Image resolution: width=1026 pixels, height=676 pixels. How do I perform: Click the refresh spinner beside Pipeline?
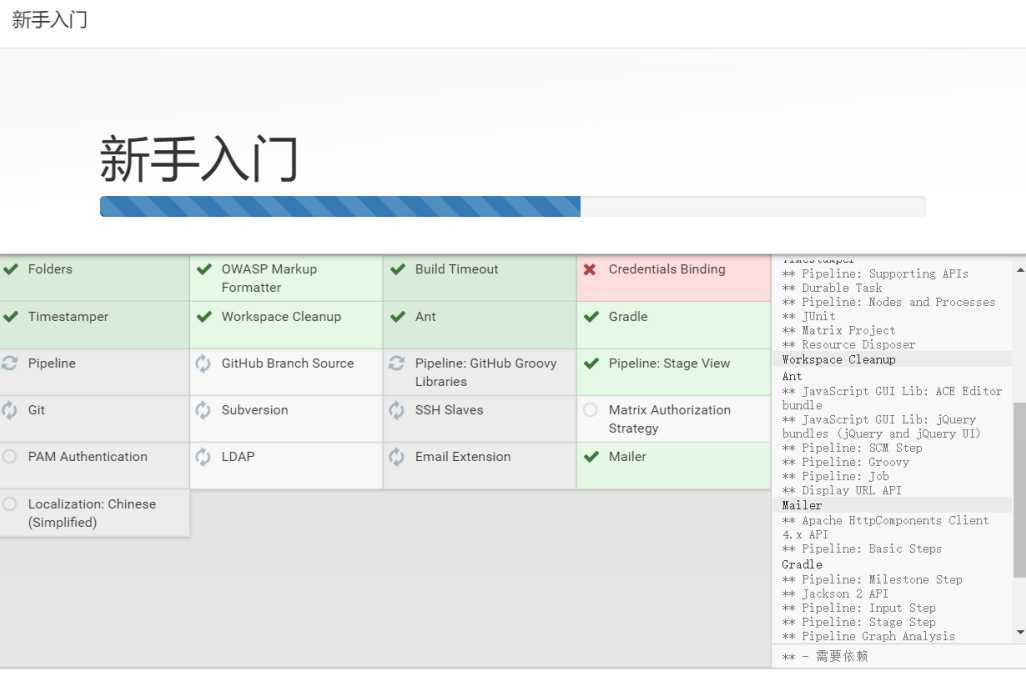9,363
